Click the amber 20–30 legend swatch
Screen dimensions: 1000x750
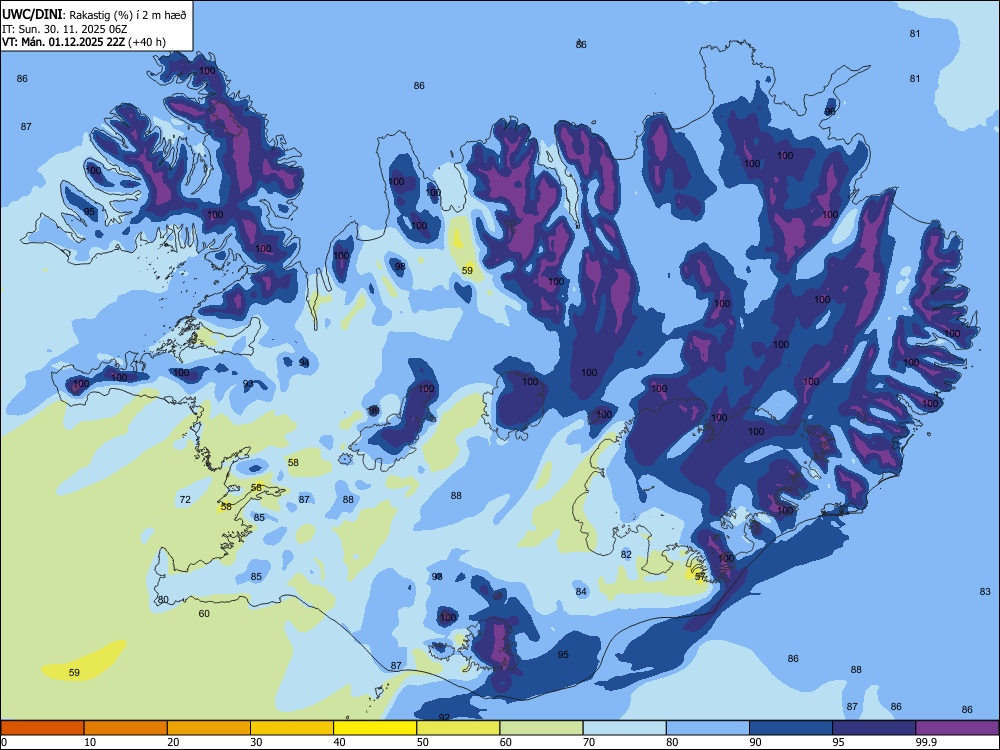209,728
